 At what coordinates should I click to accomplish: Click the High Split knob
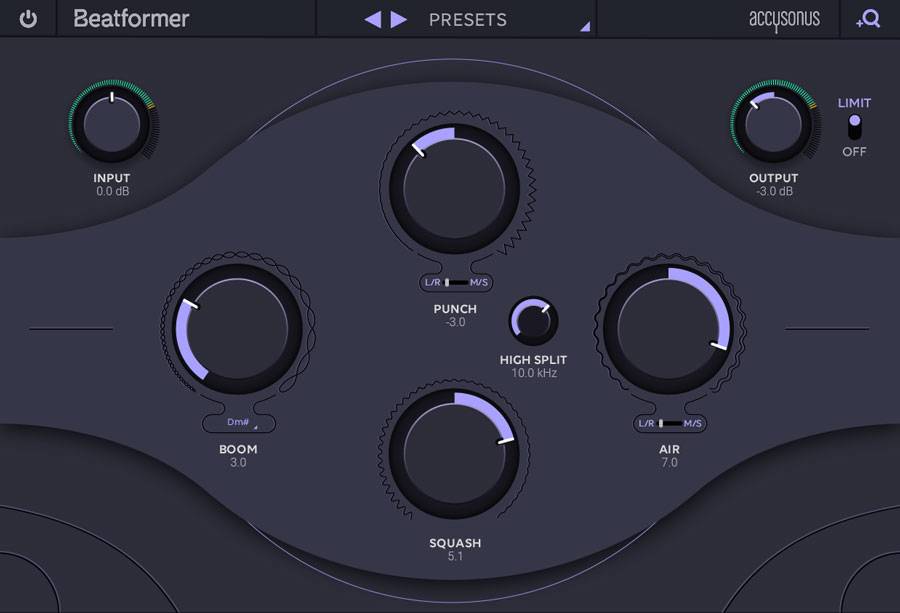coord(533,321)
